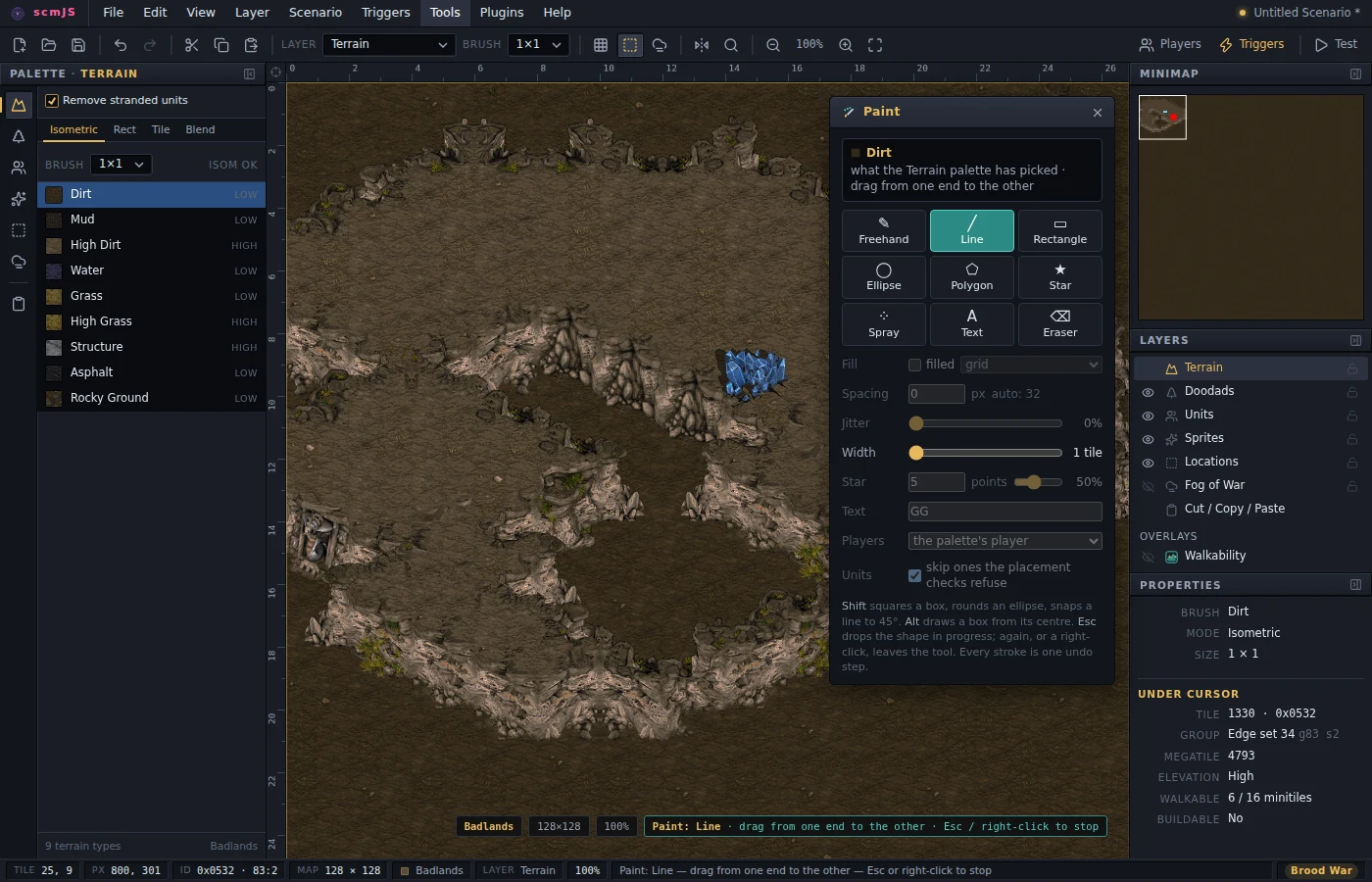Zoom out with the minus magnifier
Image resolution: width=1372 pixels, height=882 pixels.
pos(773,45)
